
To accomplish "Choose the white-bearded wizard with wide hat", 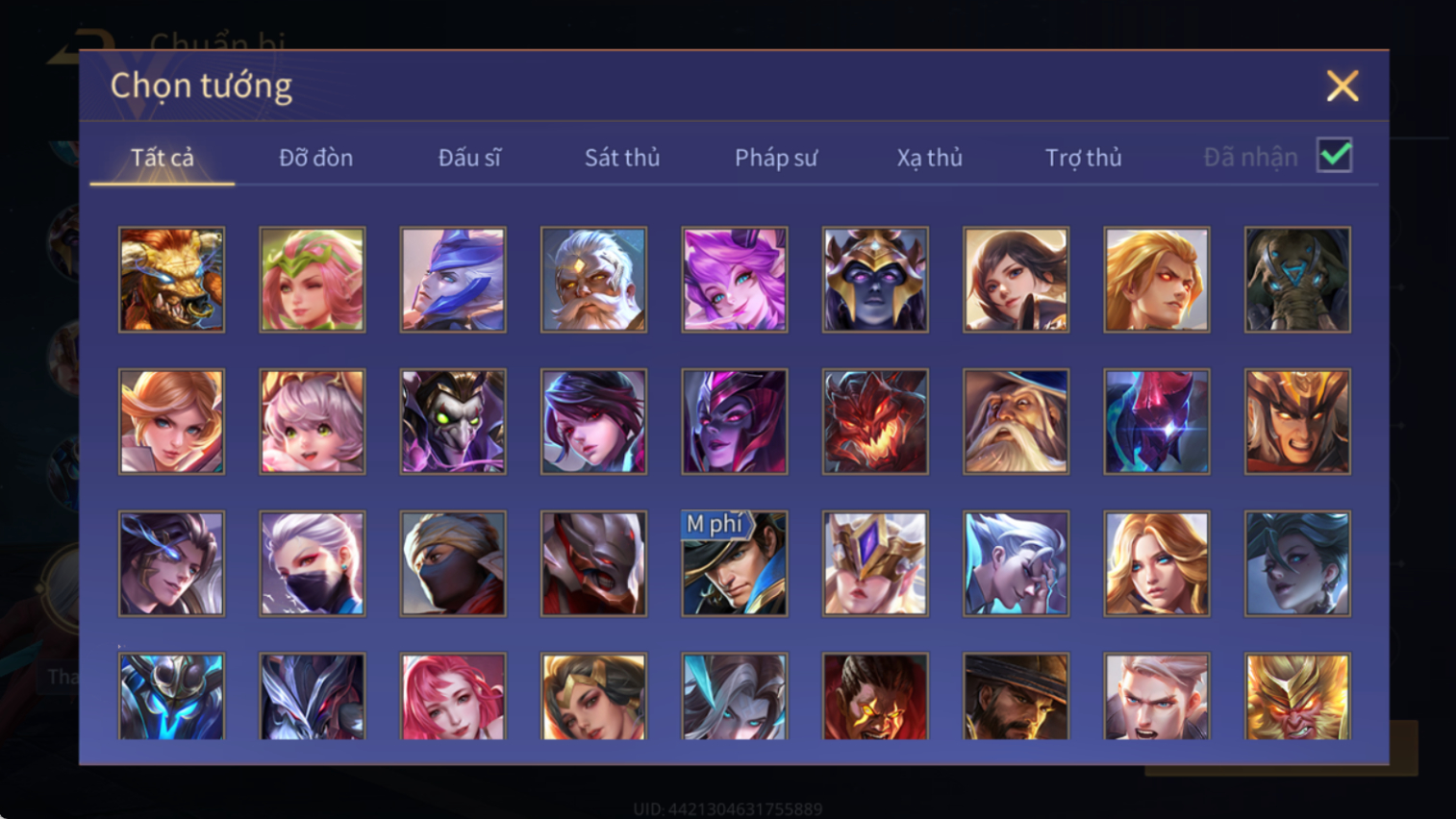I will (1016, 422).
